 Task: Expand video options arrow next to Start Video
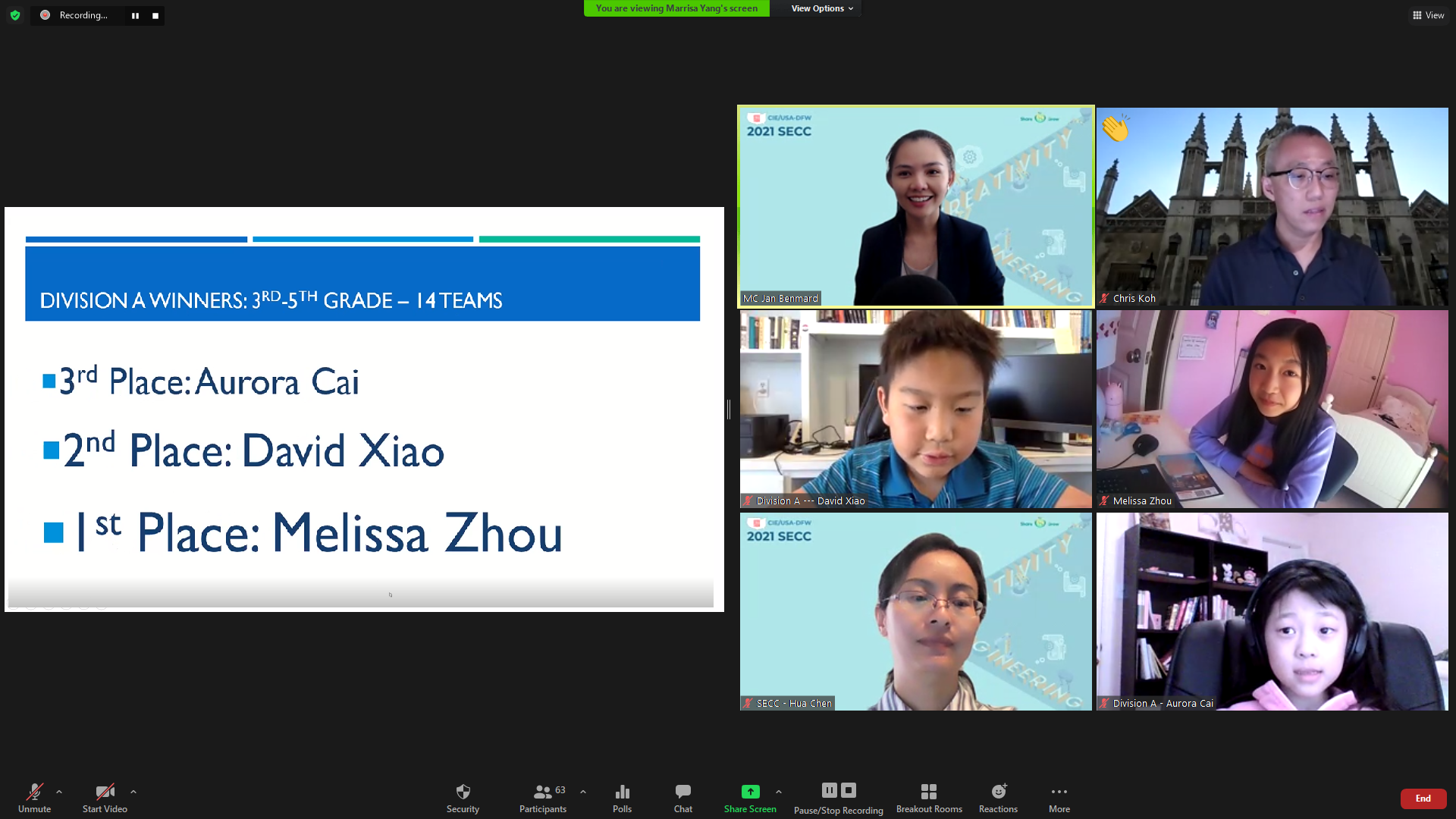tap(133, 792)
